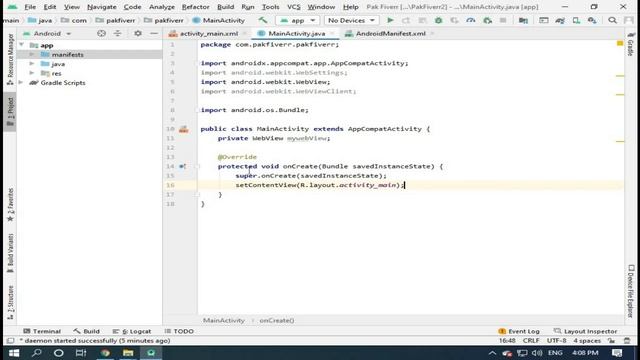
Task: Hide the Project panel with minus icon
Action: (154, 33)
